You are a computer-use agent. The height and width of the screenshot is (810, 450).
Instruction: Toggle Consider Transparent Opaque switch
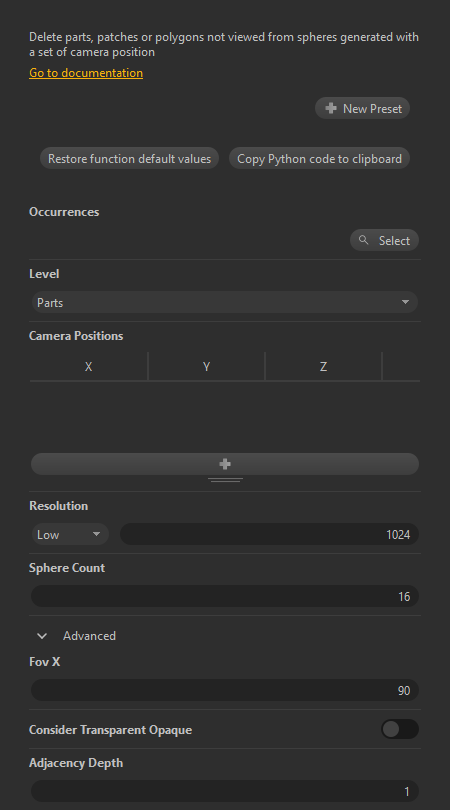point(400,729)
